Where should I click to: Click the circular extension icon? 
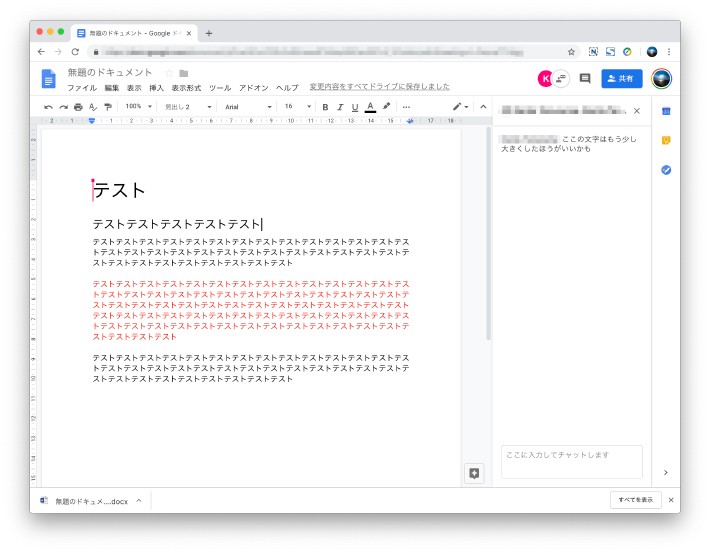[627, 52]
